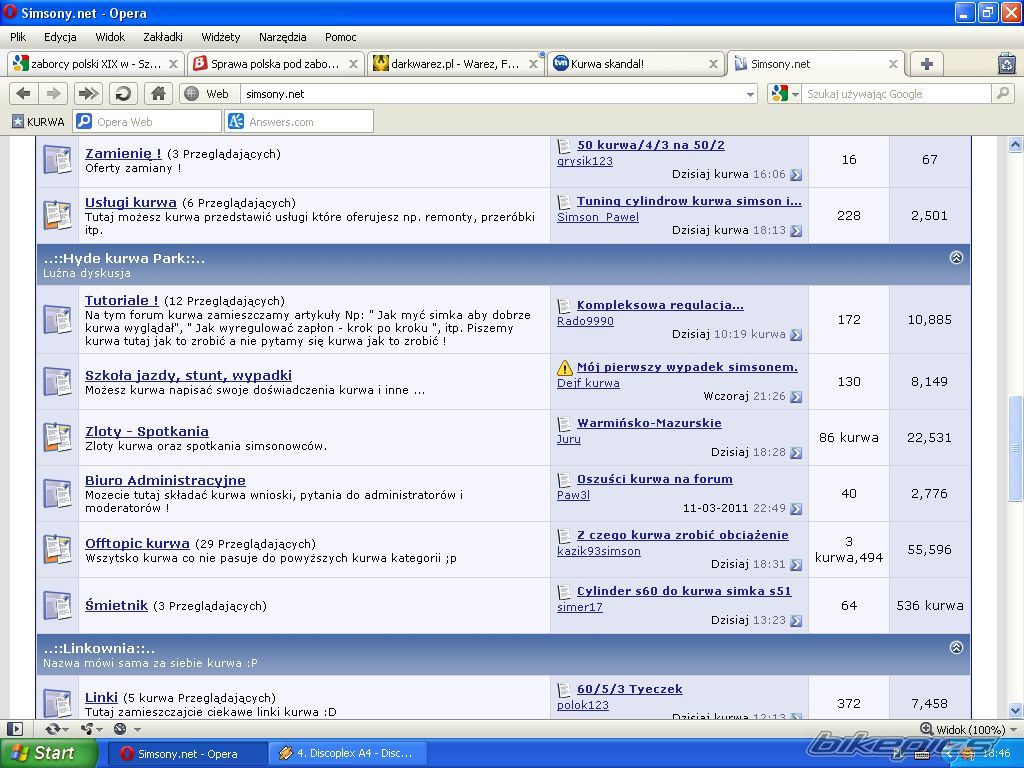Image resolution: width=1024 pixels, height=768 pixels.
Task: Open the Biuro Administracyjne forum
Action: coord(165,481)
